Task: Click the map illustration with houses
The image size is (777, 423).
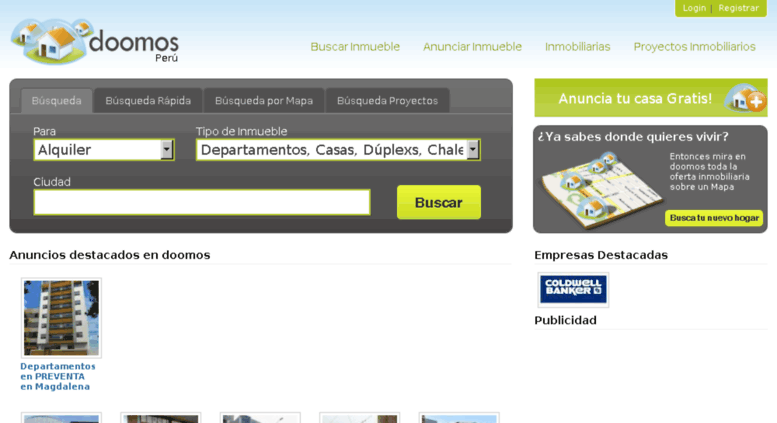Action: pos(601,191)
